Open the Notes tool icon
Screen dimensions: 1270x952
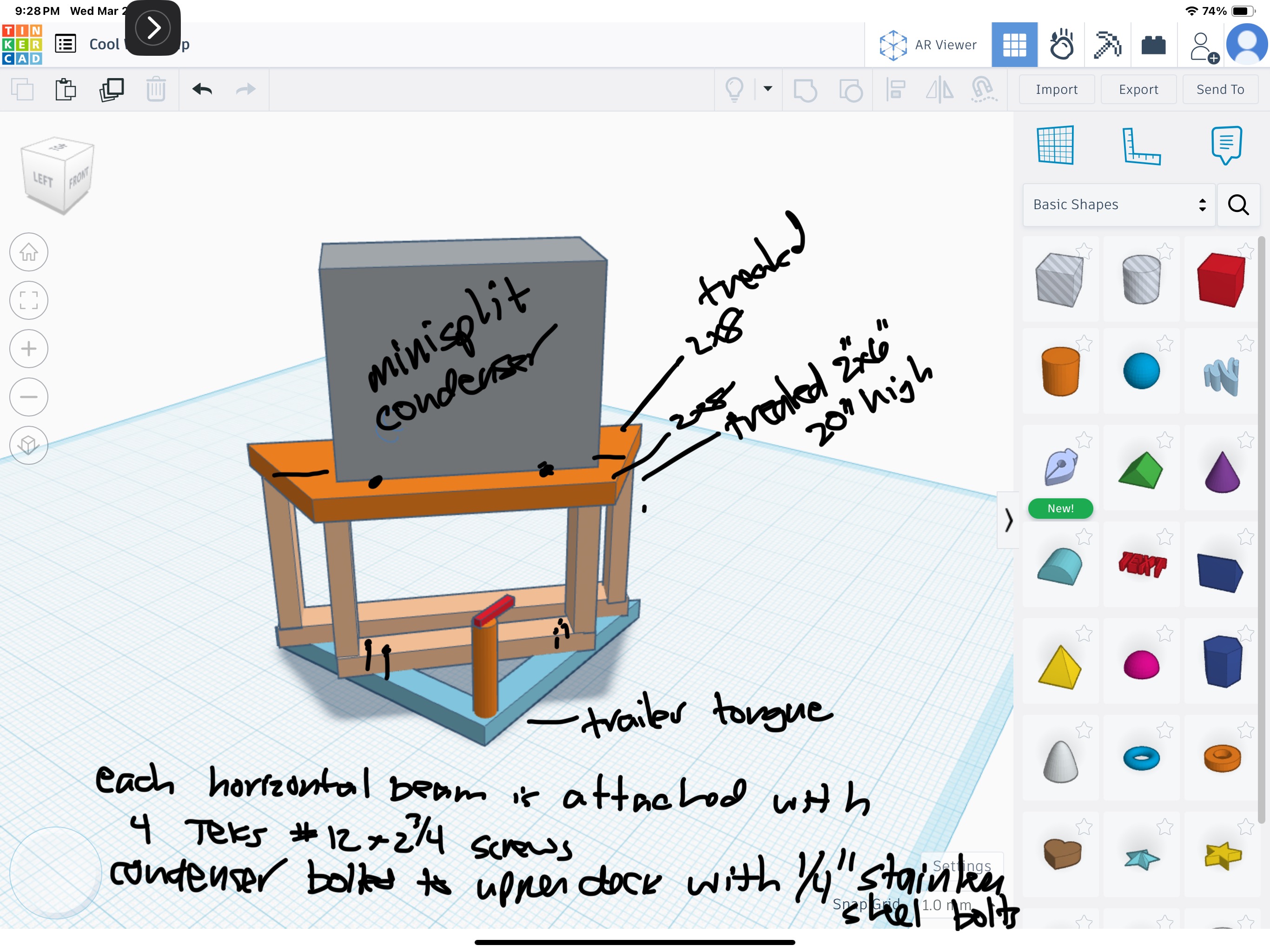[1226, 145]
